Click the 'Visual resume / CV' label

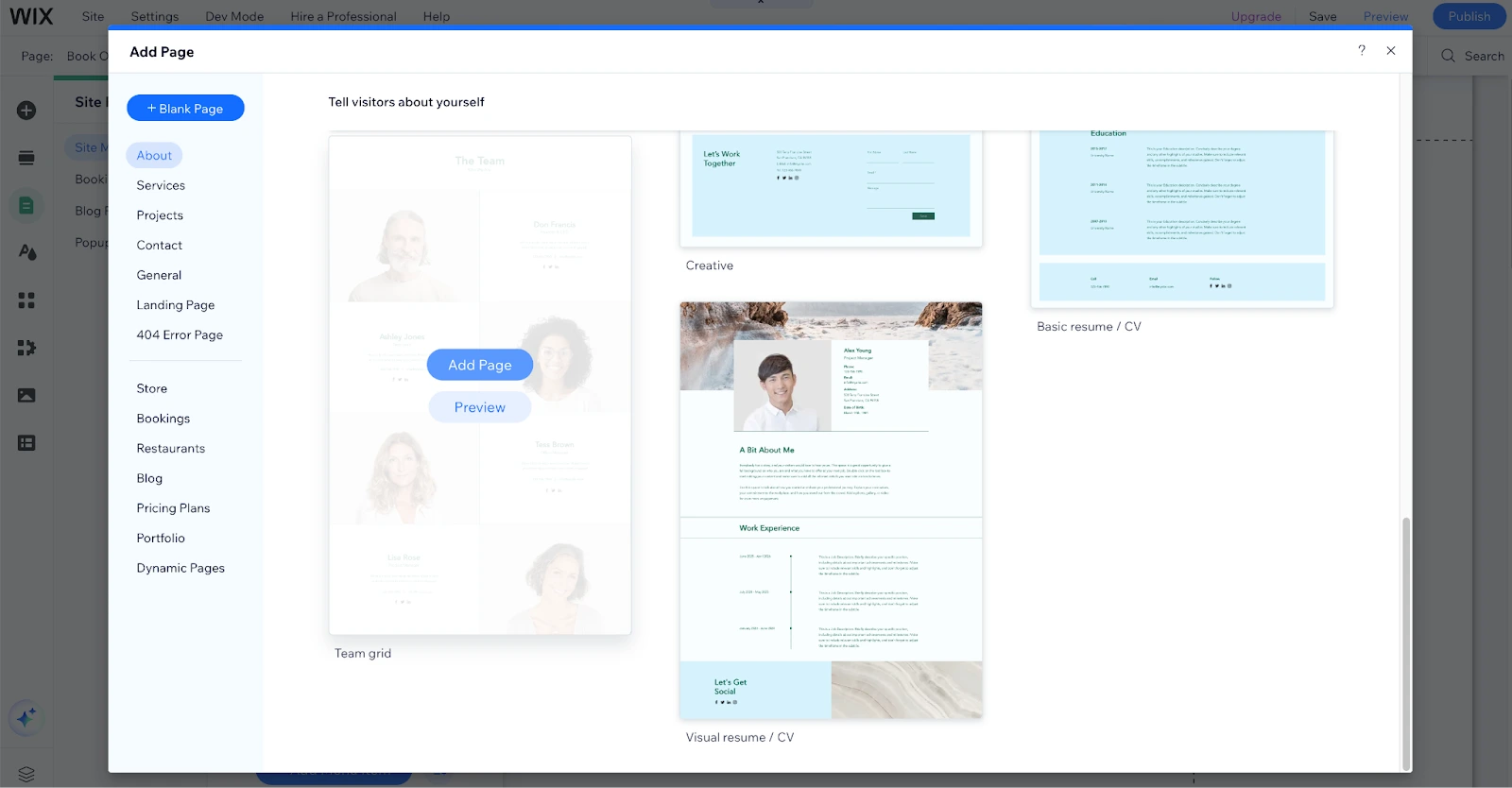[740, 738]
